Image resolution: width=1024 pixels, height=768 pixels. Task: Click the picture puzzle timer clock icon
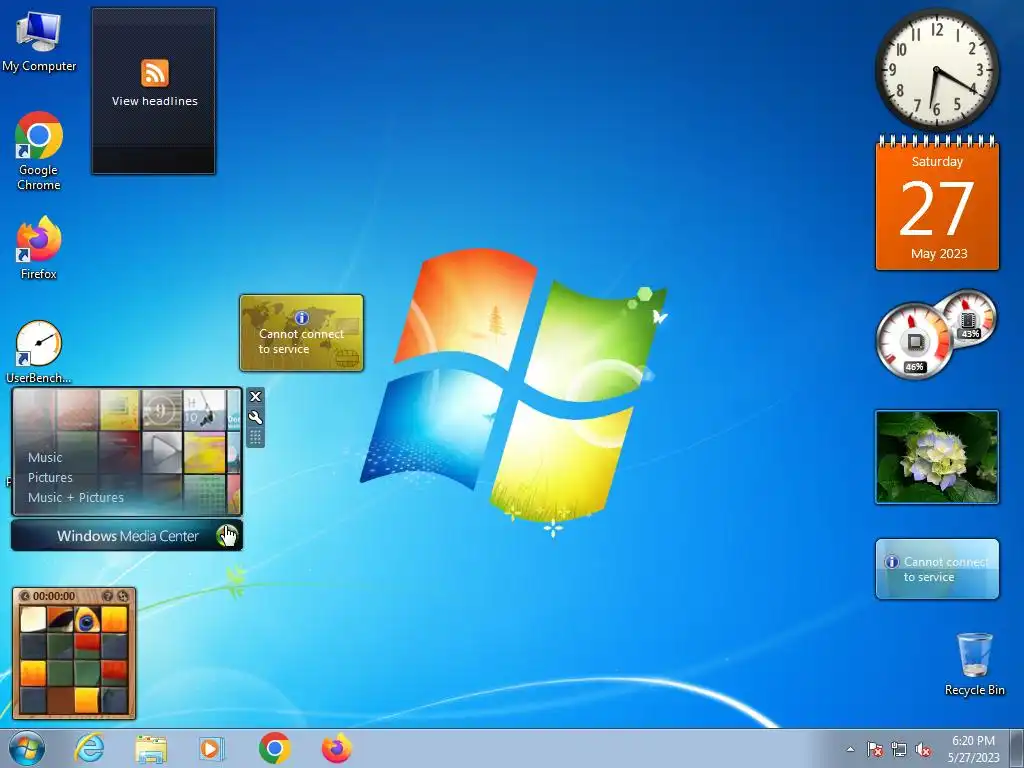click(x=25, y=596)
